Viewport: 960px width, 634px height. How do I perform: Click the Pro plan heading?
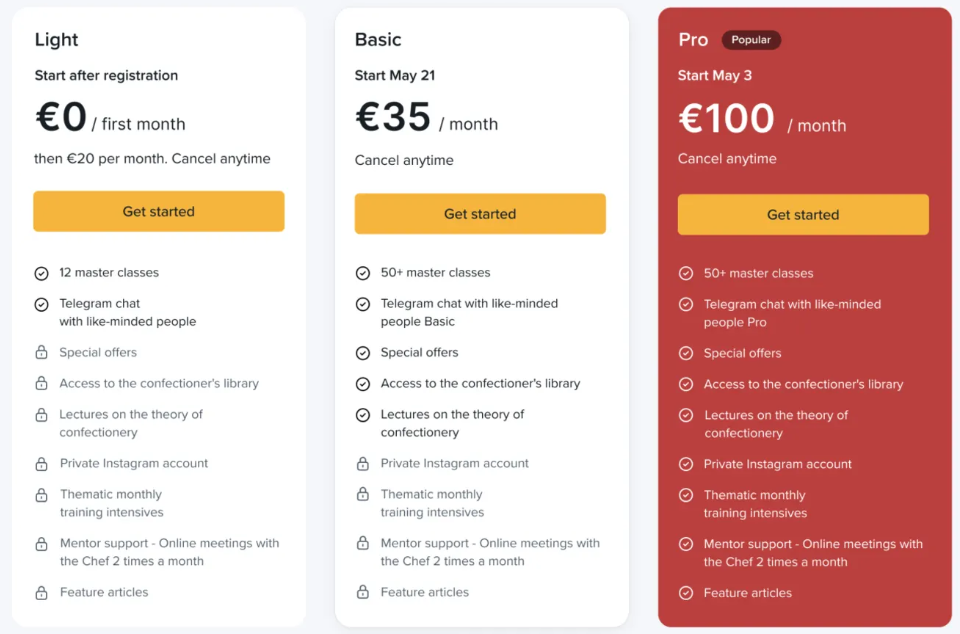(693, 40)
